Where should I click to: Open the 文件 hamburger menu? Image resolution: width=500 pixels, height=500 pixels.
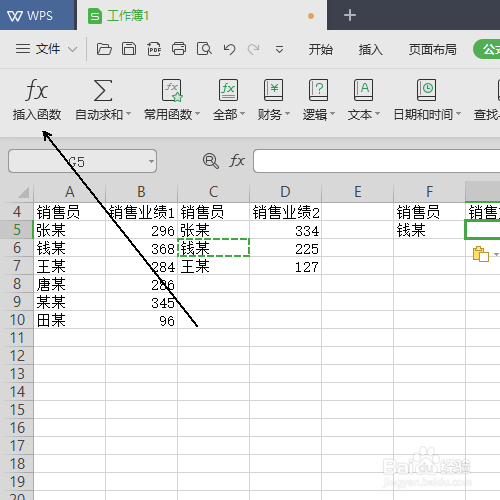pyautogui.click(x=38, y=49)
